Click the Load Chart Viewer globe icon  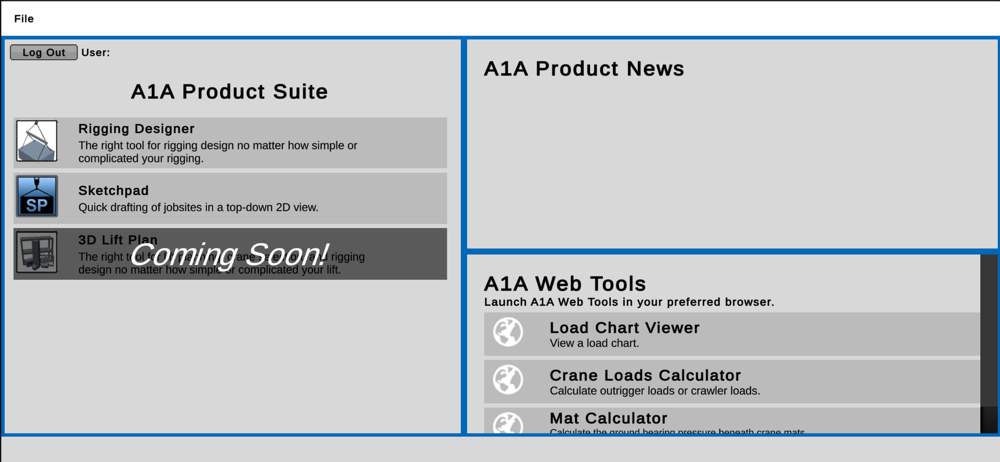508,332
